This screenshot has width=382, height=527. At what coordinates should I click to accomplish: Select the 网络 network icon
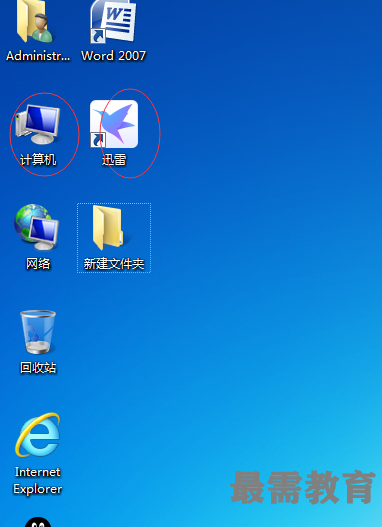(x=37, y=228)
